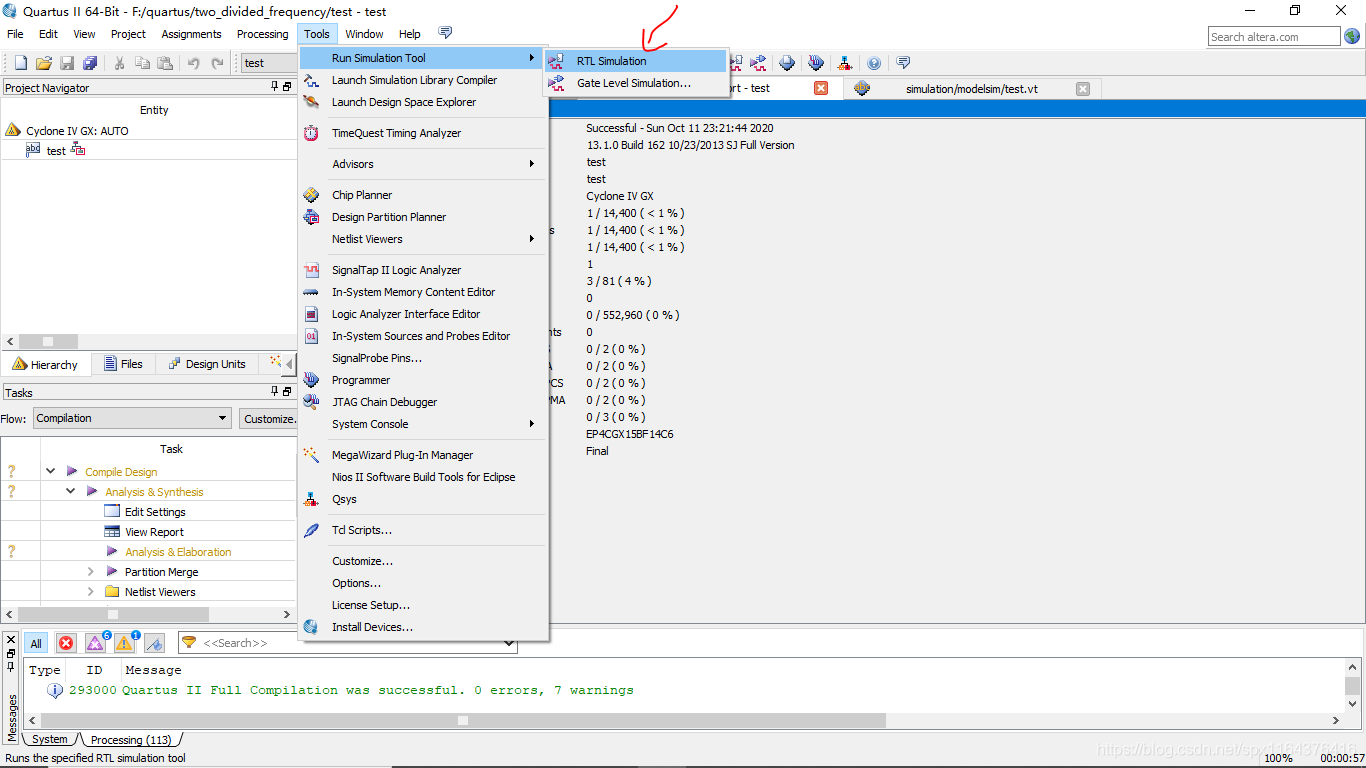Click the Redo toolbar icon
The width and height of the screenshot is (1366, 768).
217,63
